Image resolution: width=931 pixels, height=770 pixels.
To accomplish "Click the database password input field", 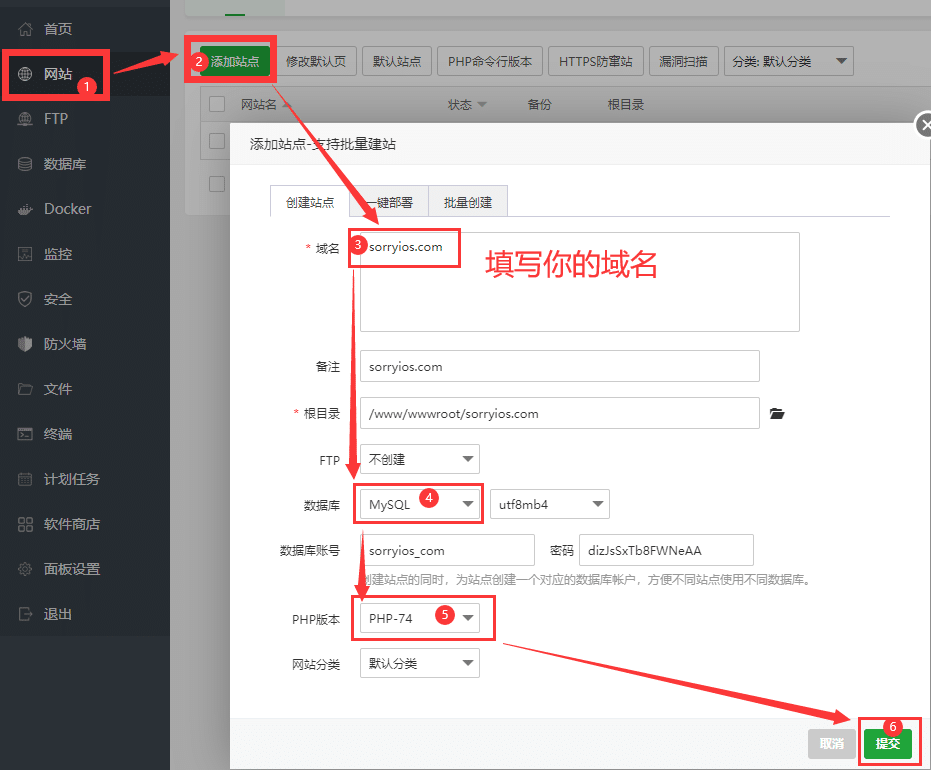I will tap(665, 550).
